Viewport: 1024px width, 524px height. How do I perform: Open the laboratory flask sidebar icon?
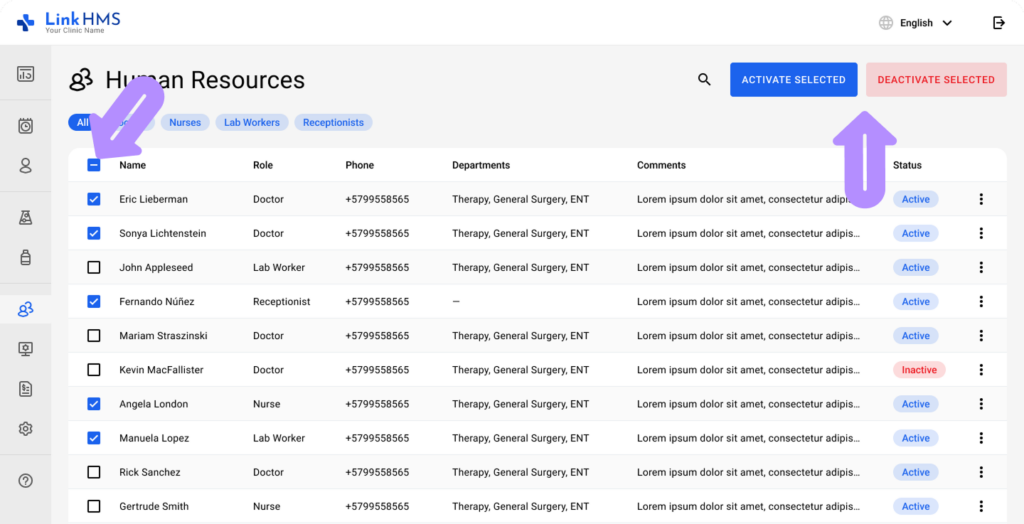pyautogui.click(x=25, y=218)
